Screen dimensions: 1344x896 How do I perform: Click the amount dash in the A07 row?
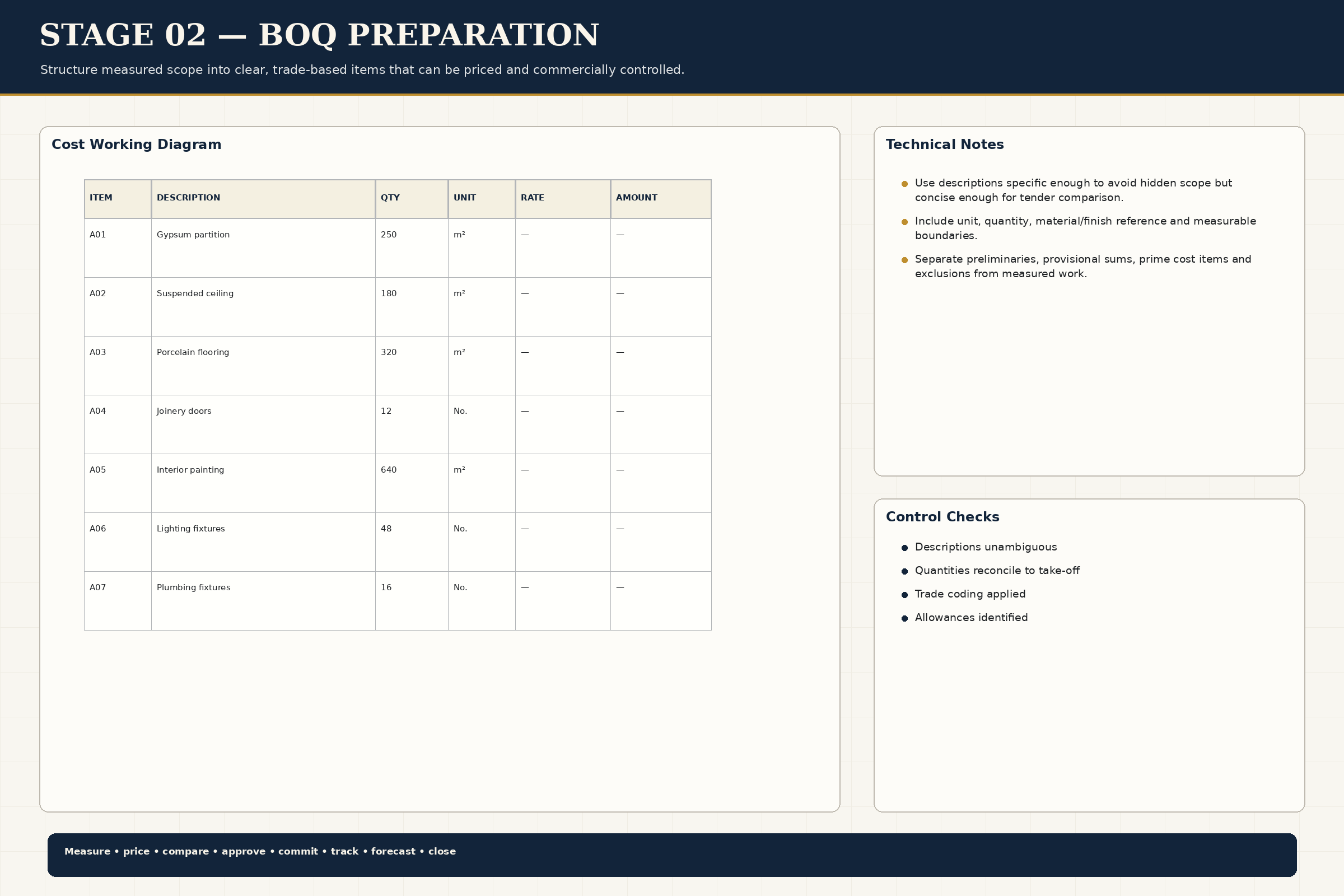(x=620, y=588)
